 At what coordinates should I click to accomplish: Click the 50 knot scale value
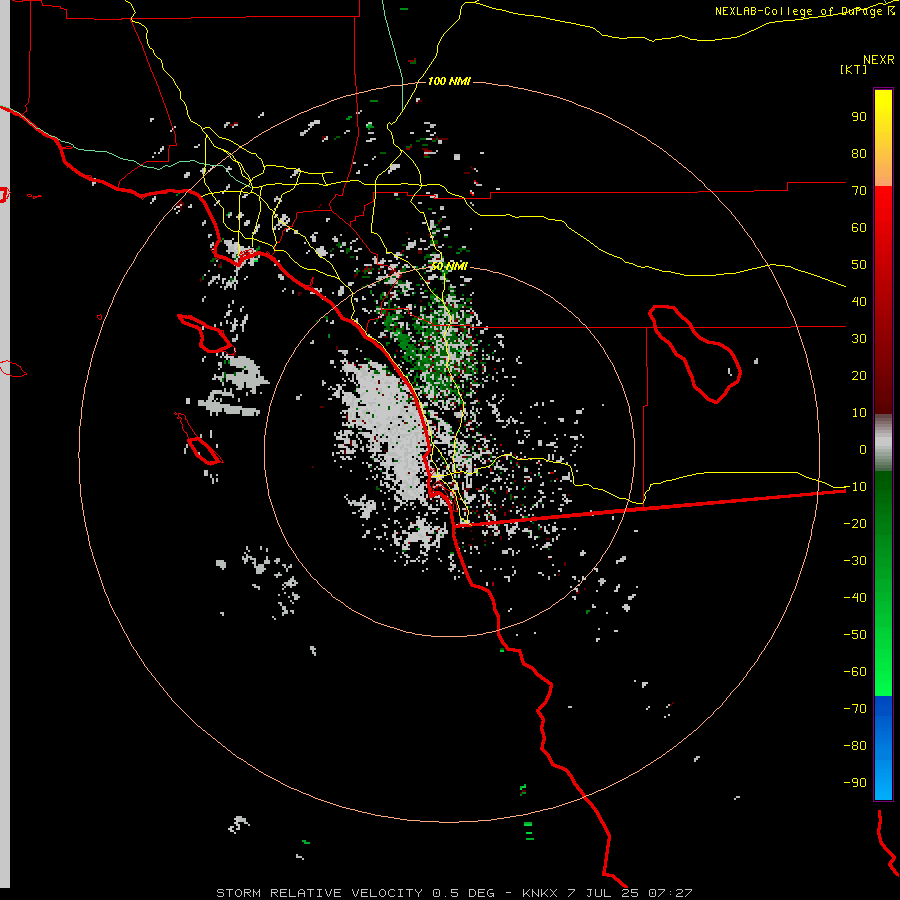[x=859, y=265]
